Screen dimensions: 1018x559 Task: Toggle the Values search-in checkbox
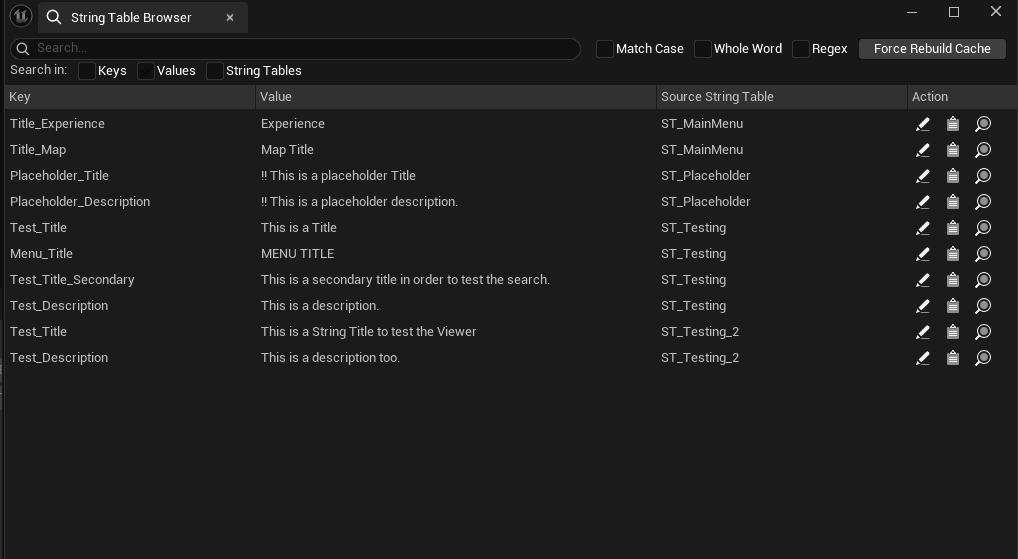coord(145,71)
